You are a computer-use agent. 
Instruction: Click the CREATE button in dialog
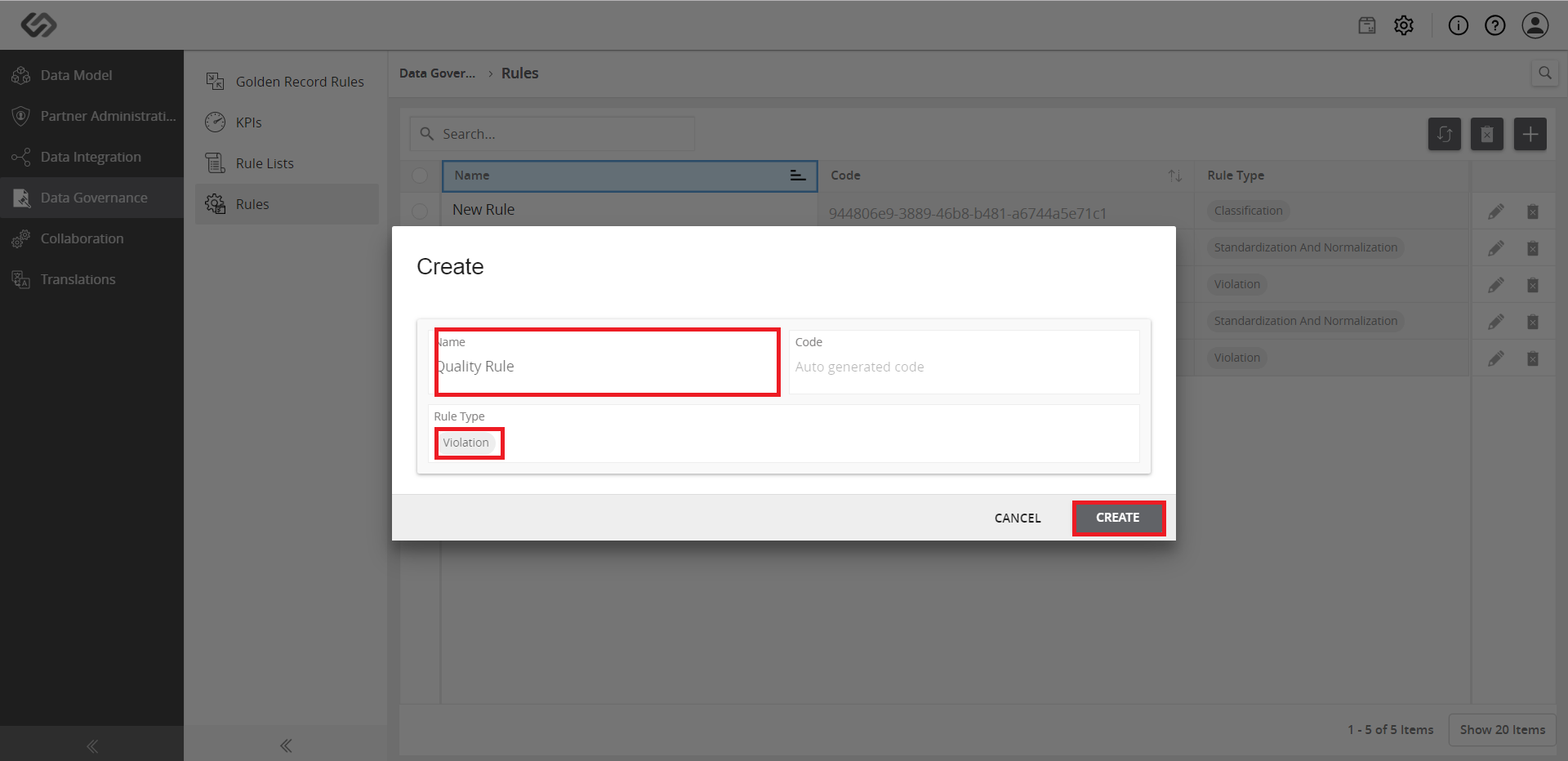(1118, 518)
